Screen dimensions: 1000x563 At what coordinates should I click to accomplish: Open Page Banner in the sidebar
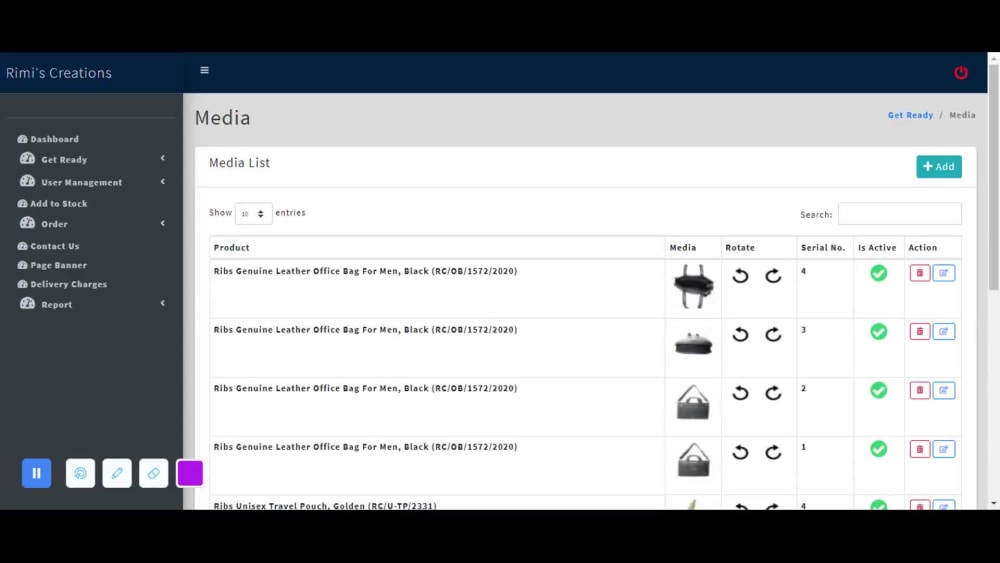coord(52,265)
